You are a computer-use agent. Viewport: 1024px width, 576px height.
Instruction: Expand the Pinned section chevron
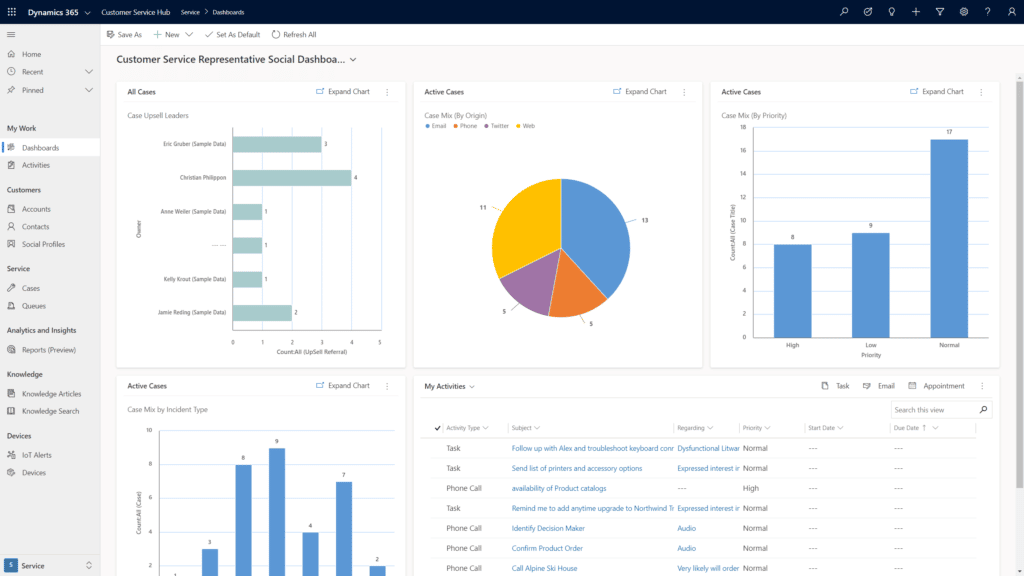click(89, 90)
